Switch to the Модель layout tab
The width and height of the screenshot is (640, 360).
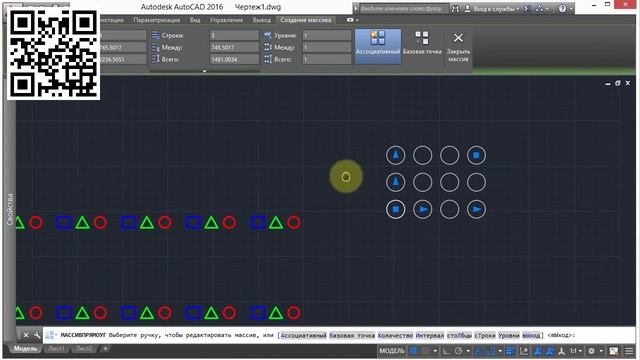click(25, 349)
